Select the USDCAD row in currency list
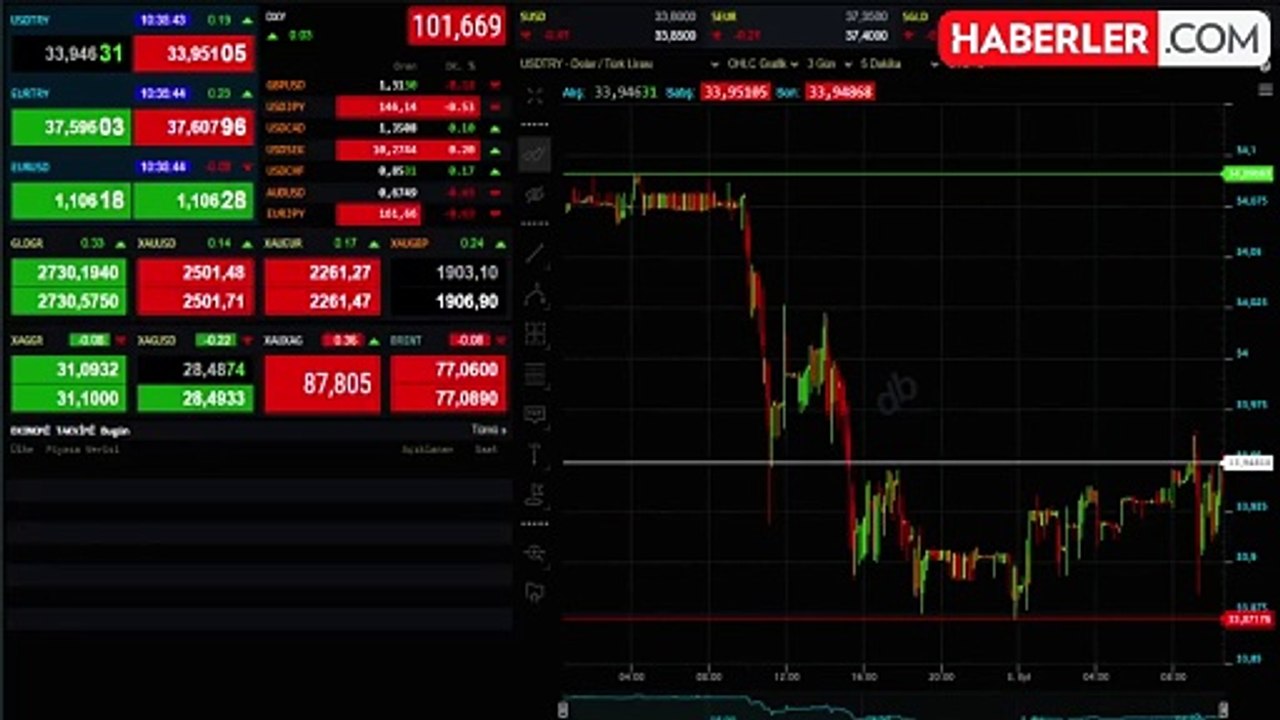The width and height of the screenshot is (1280, 720). (x=383, y=128)
